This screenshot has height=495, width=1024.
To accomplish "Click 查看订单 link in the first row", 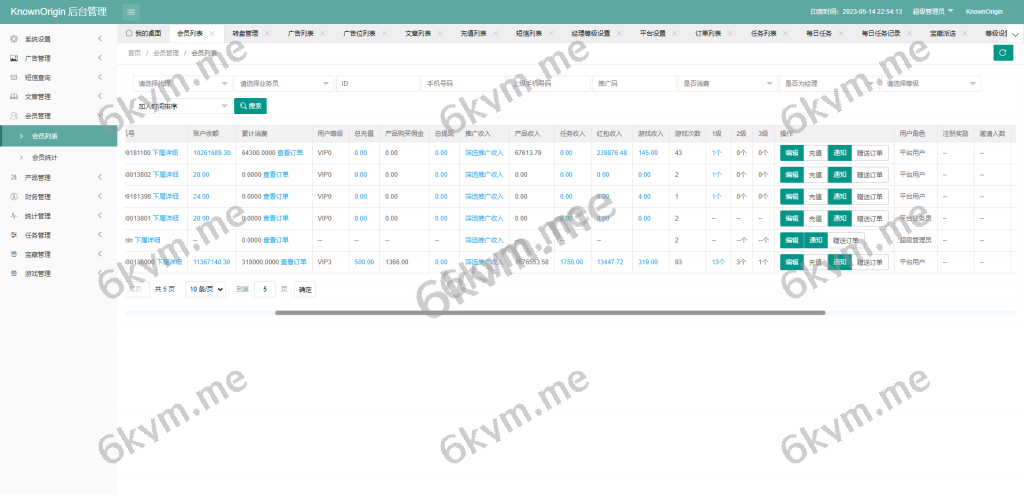I will [290, 153].
